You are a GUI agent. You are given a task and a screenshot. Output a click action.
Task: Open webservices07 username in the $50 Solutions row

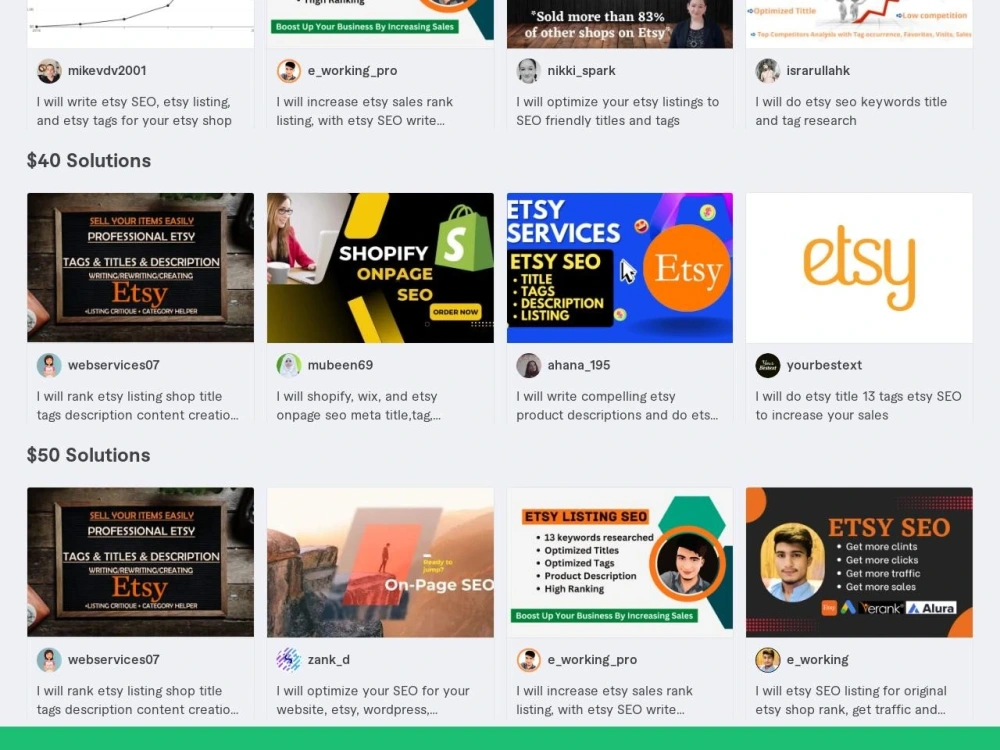114,660
